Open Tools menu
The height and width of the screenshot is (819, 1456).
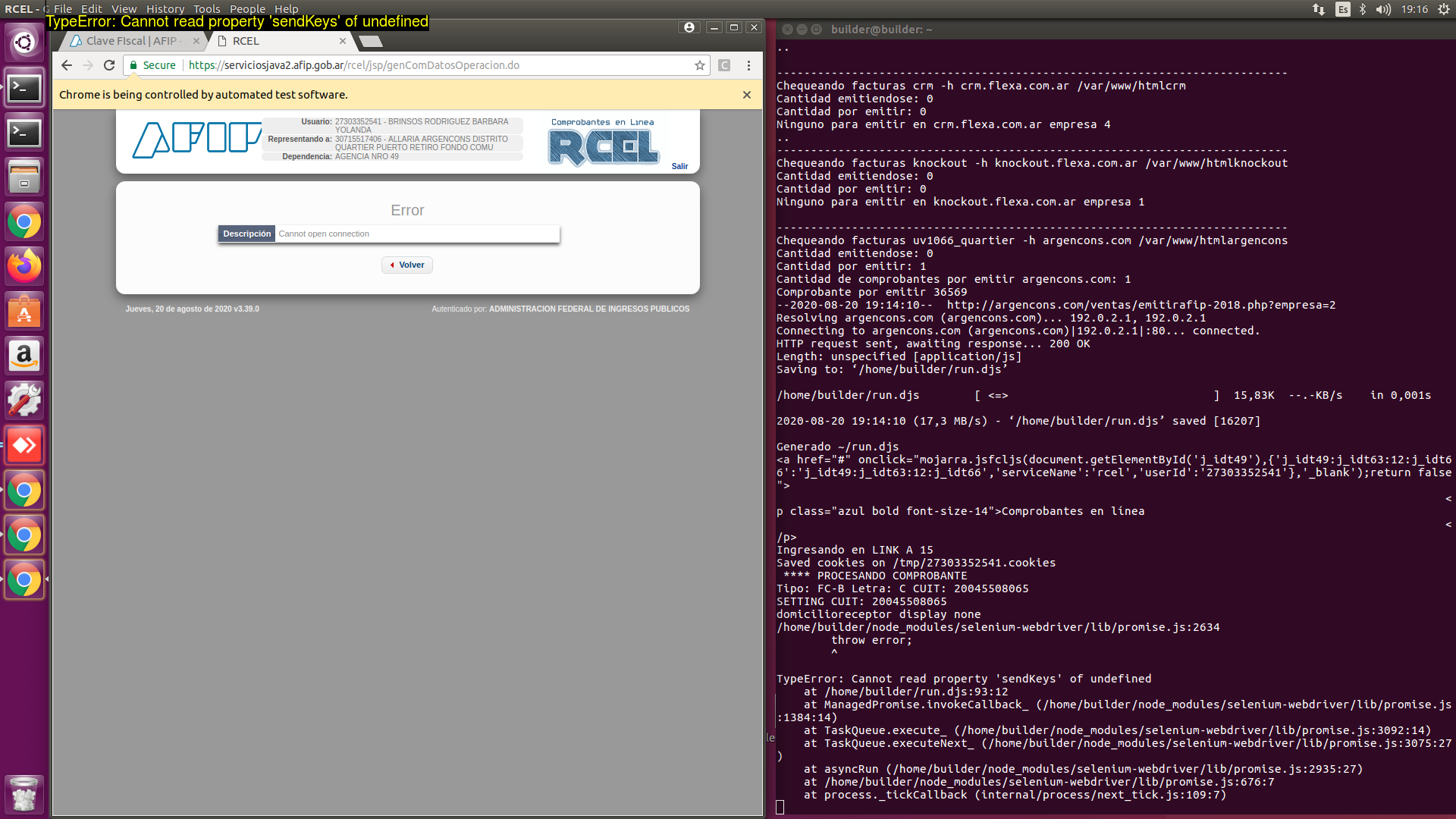(x=206, y=9)
